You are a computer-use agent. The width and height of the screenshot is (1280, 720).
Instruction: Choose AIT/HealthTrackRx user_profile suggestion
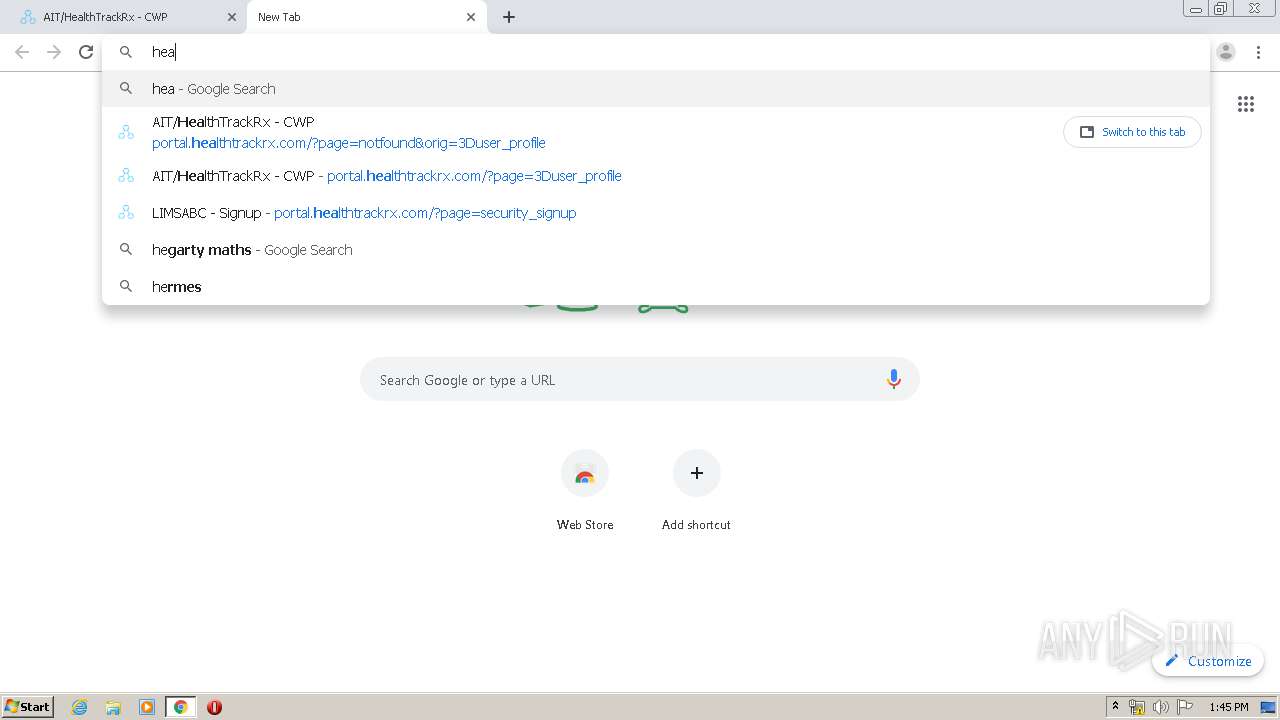pyautogui.click(x=655, y=176)
